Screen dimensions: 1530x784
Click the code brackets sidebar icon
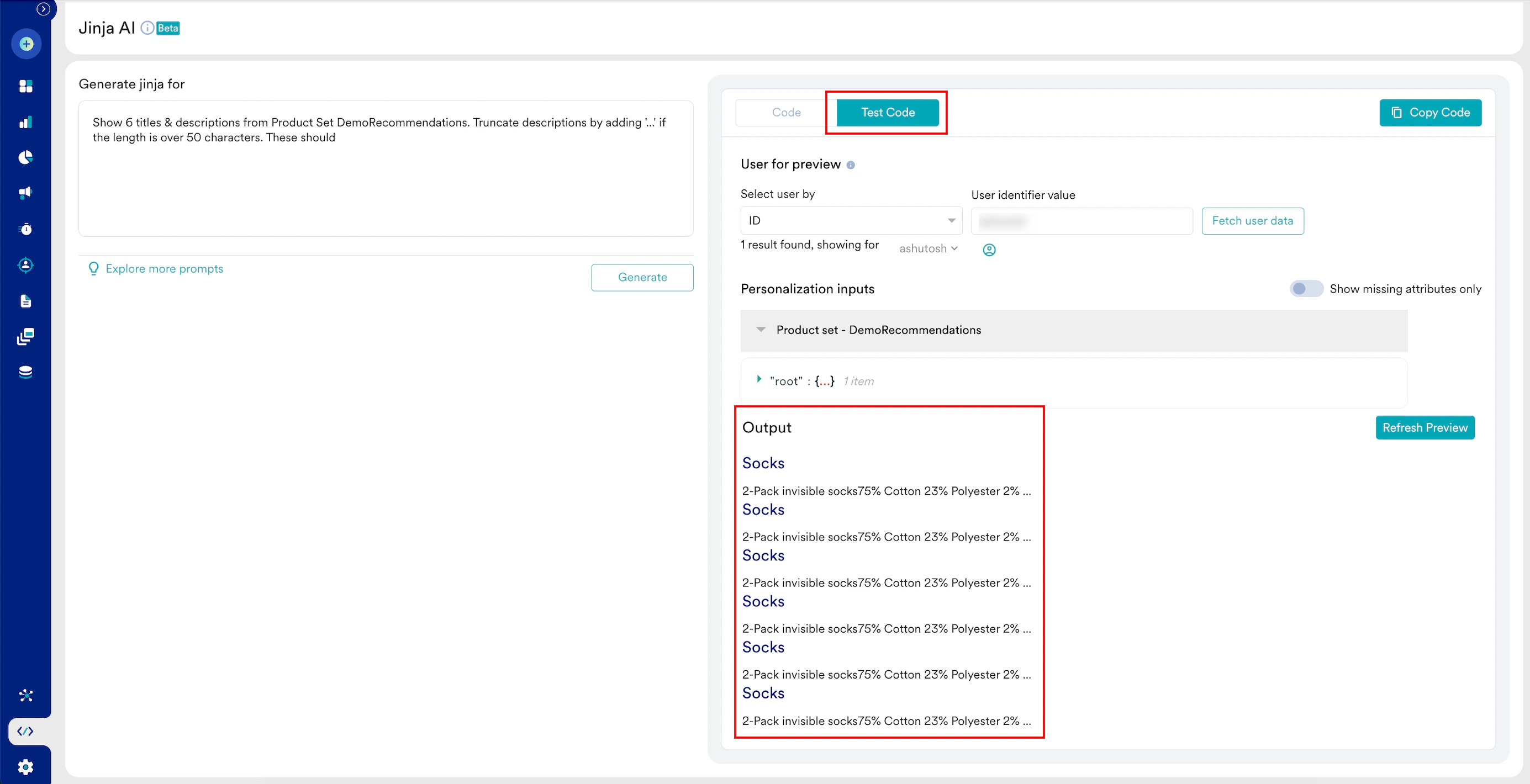pos(25,731)
